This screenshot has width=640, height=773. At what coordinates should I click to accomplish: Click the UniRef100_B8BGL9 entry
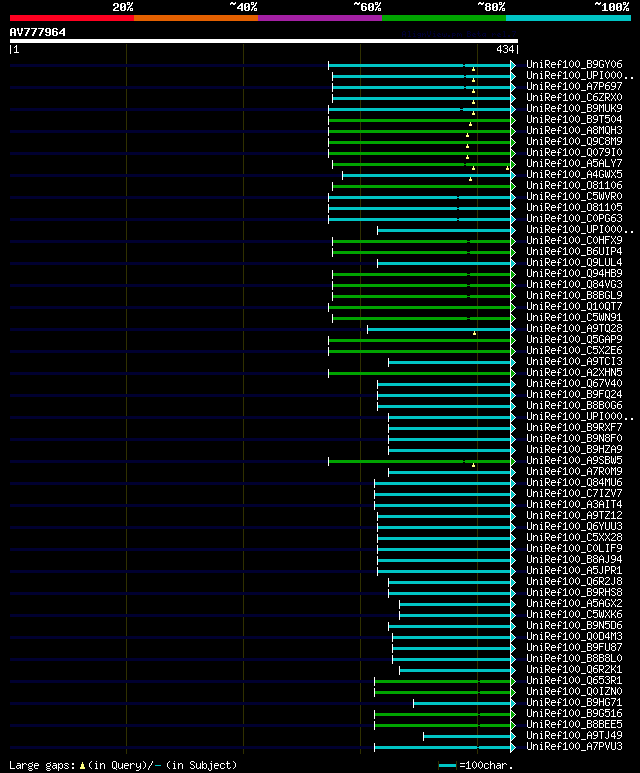(x=574, y=296)
